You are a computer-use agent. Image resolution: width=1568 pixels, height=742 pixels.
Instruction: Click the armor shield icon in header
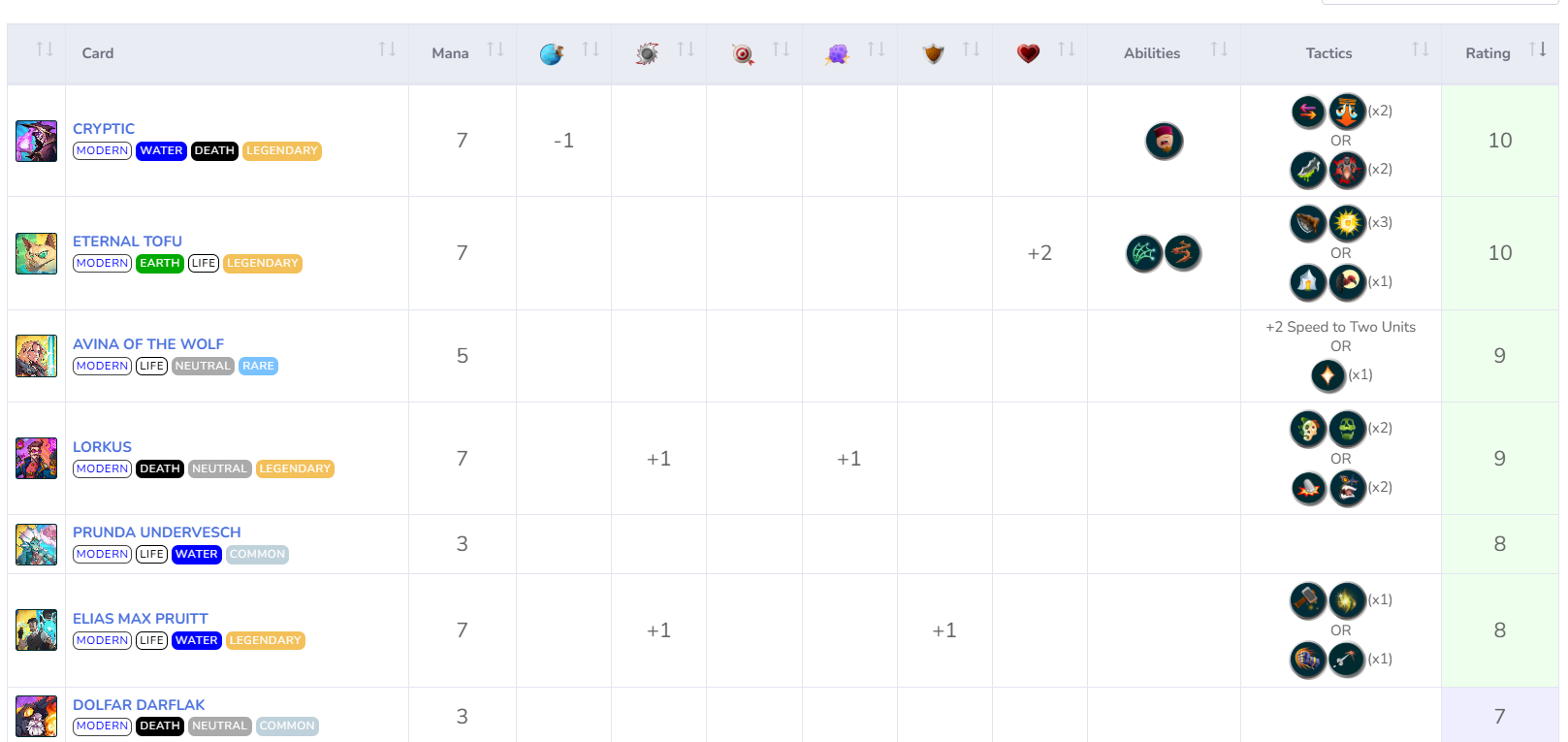coord(933,54)
